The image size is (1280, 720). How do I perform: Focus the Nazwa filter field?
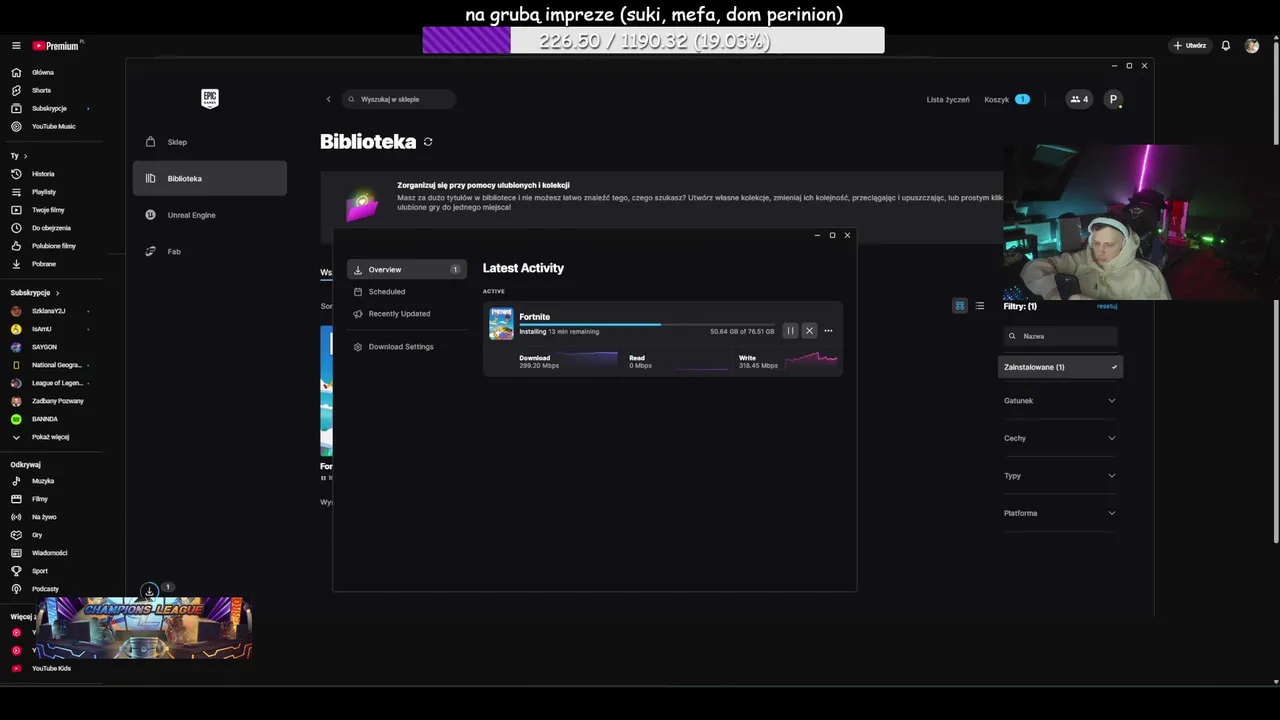[1060, 337]
